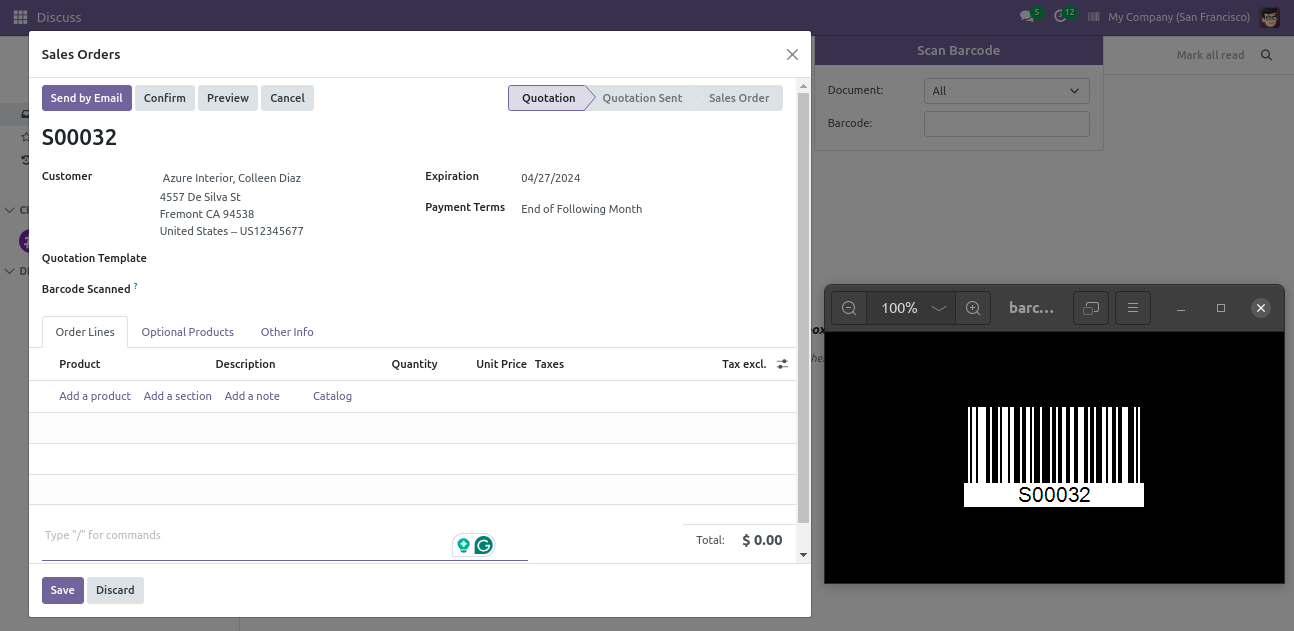1294x631 pixels.
Task: Open the 100% zoom level dropdown
Action: tap(911, 308)
